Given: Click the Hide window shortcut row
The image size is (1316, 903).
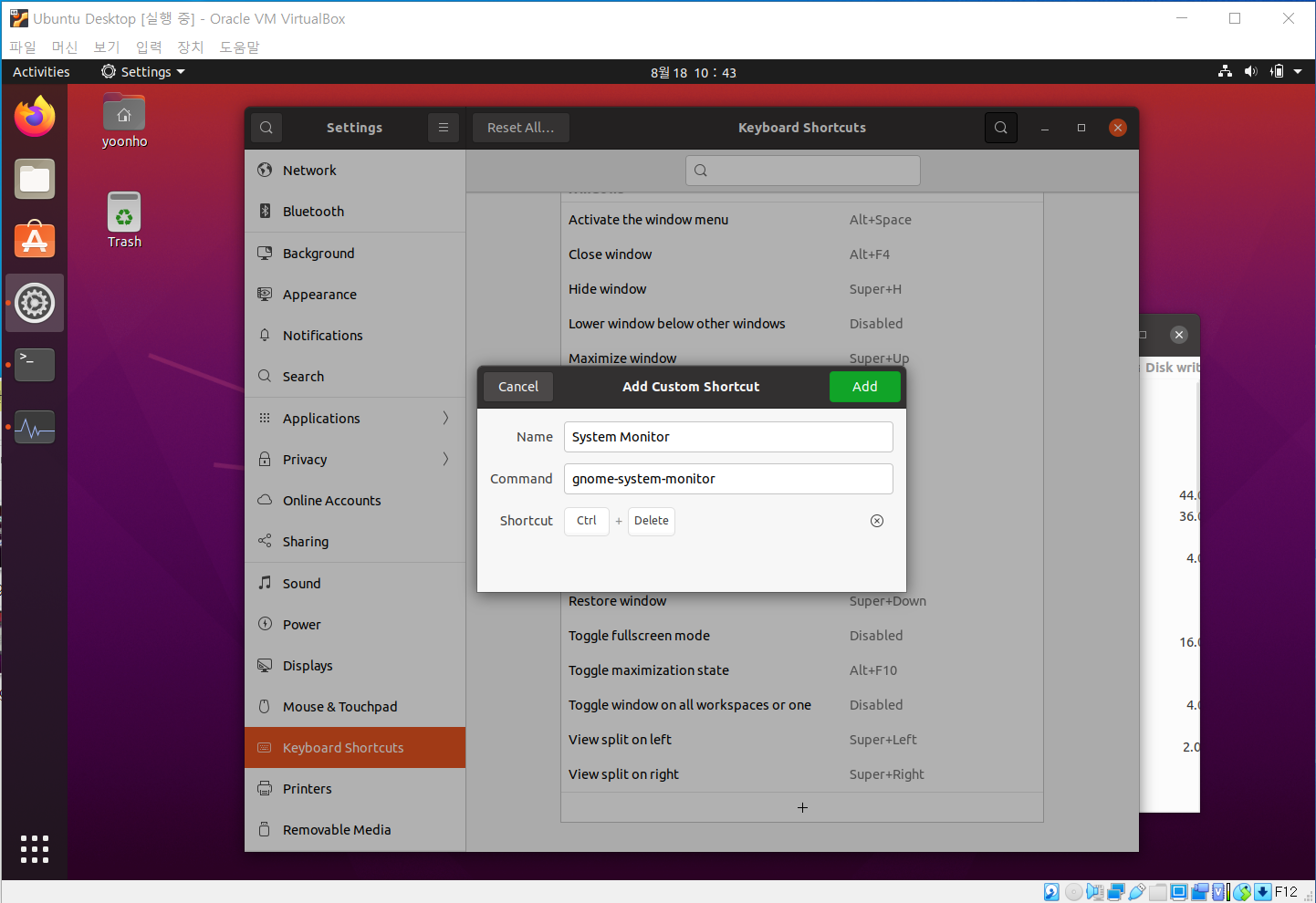Looking at the screenshot, I should (802, 289).
